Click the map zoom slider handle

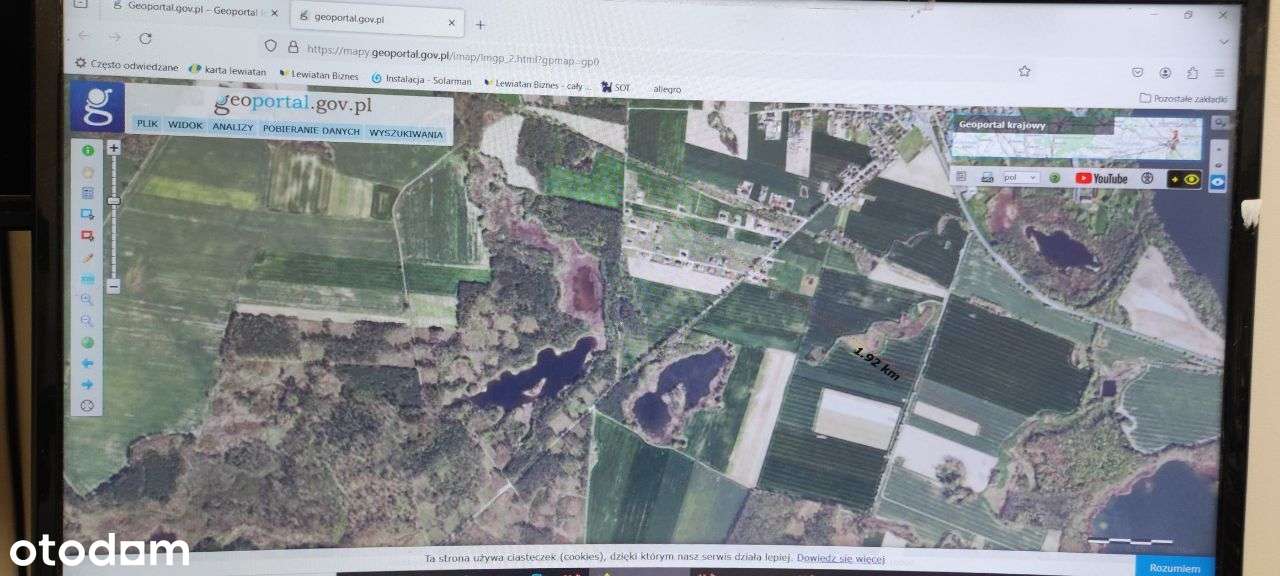[114, 201]
